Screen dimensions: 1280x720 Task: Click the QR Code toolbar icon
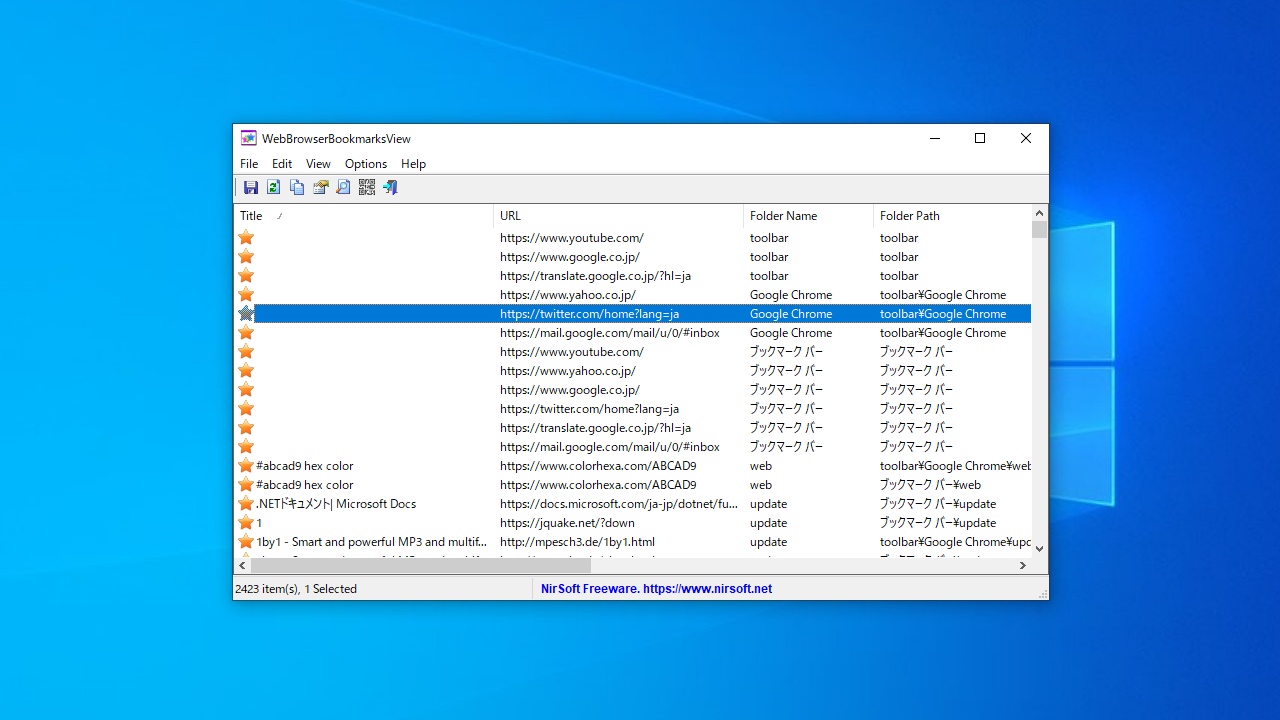[x=367, y=187]
